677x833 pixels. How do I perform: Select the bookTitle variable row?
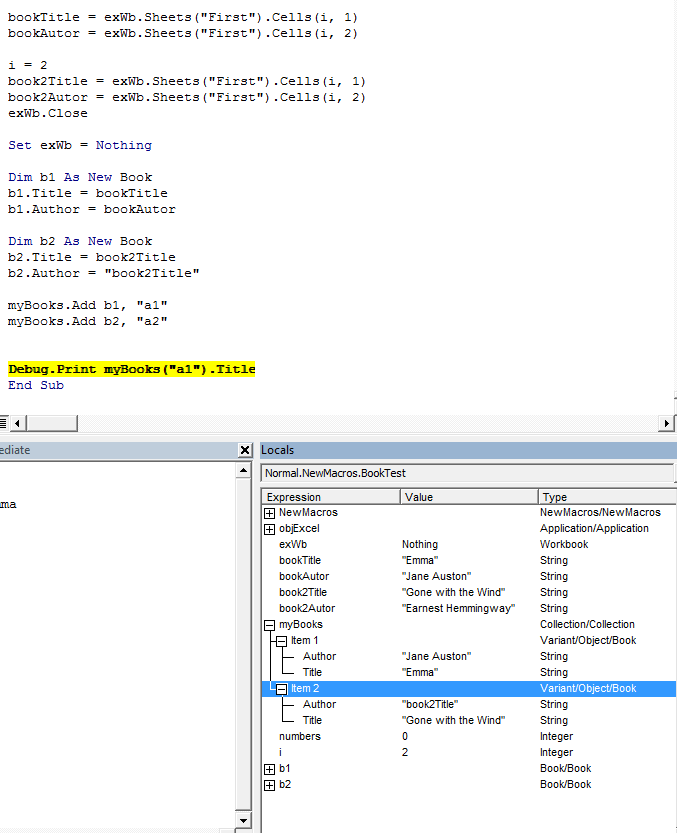coord(300,561)
